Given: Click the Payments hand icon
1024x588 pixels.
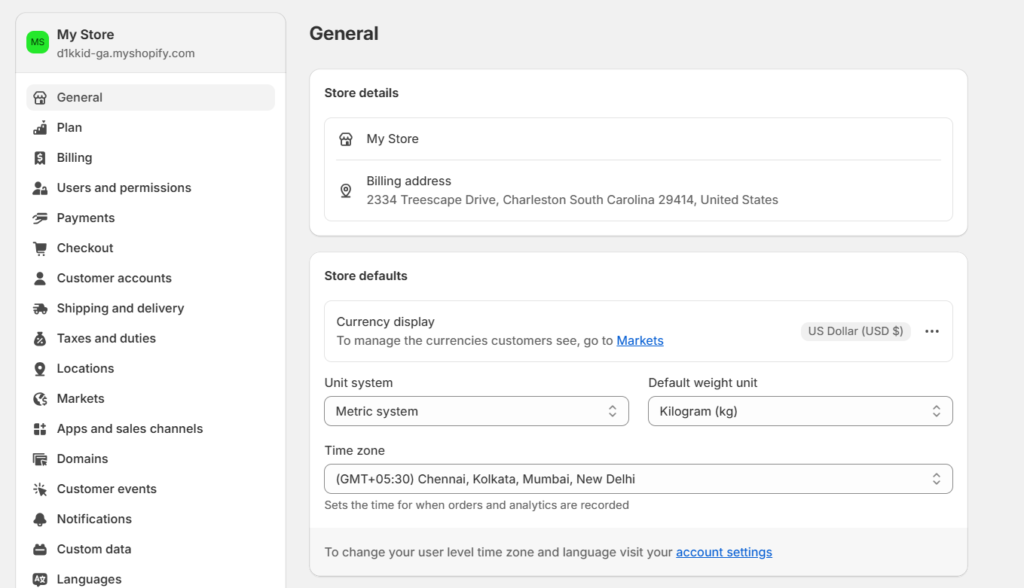Looking at the screenshot, I should [40, 218].
